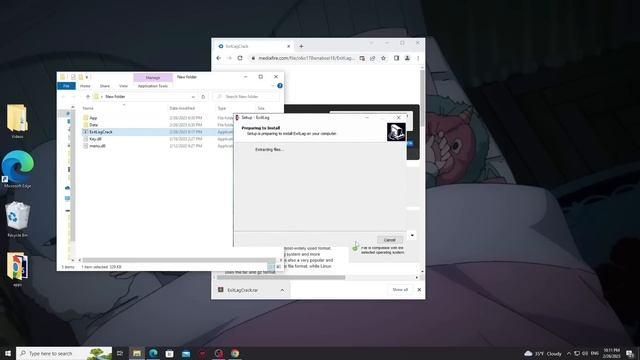This screenshot has width=640, height=360.
Task: Click the Search New folder box
Action: [x=246, y=97]
